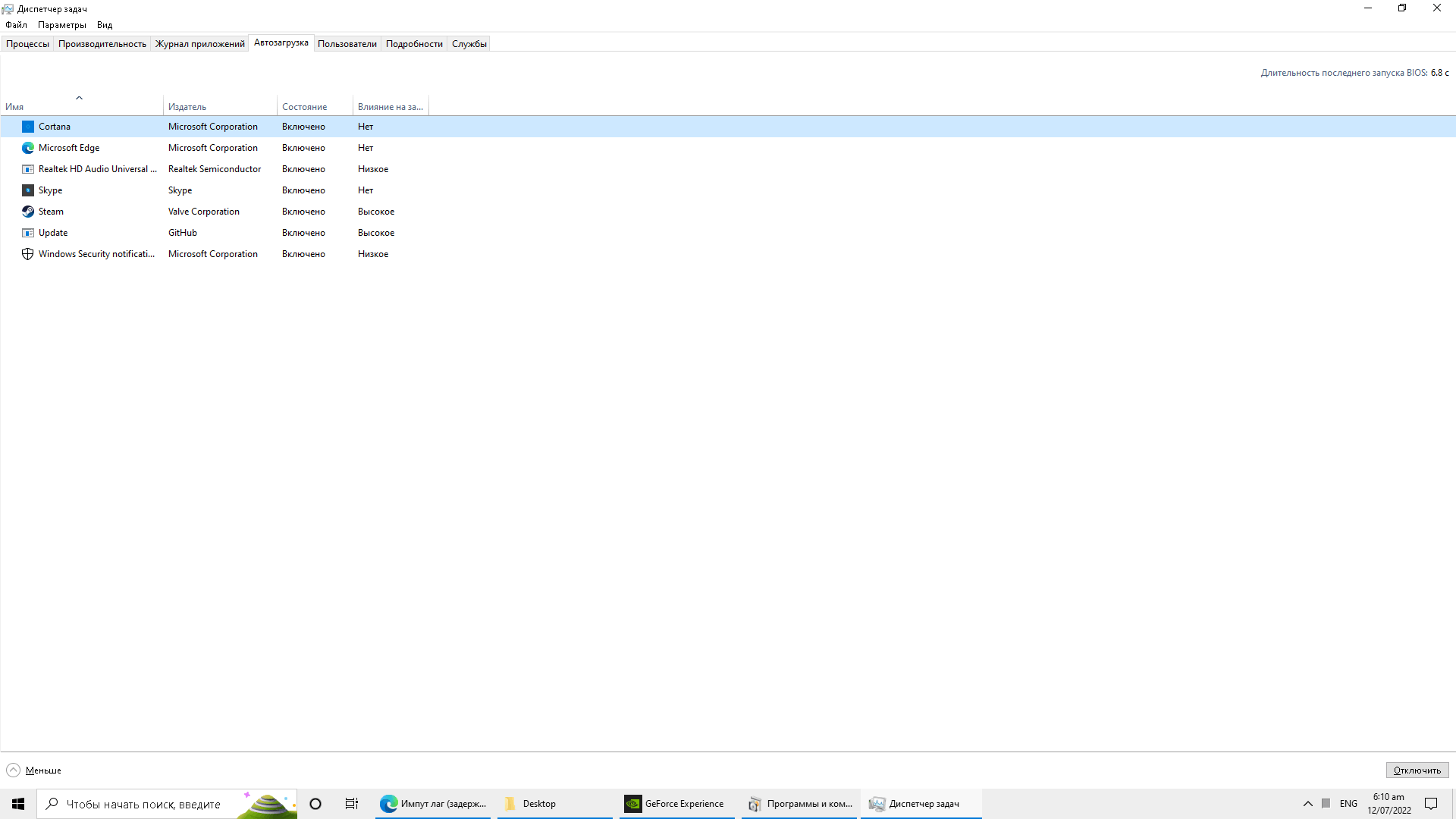Viewport: 1456px width, 819px height.
Task: Open Cortana circle button on taskbar
Action: 315,804
